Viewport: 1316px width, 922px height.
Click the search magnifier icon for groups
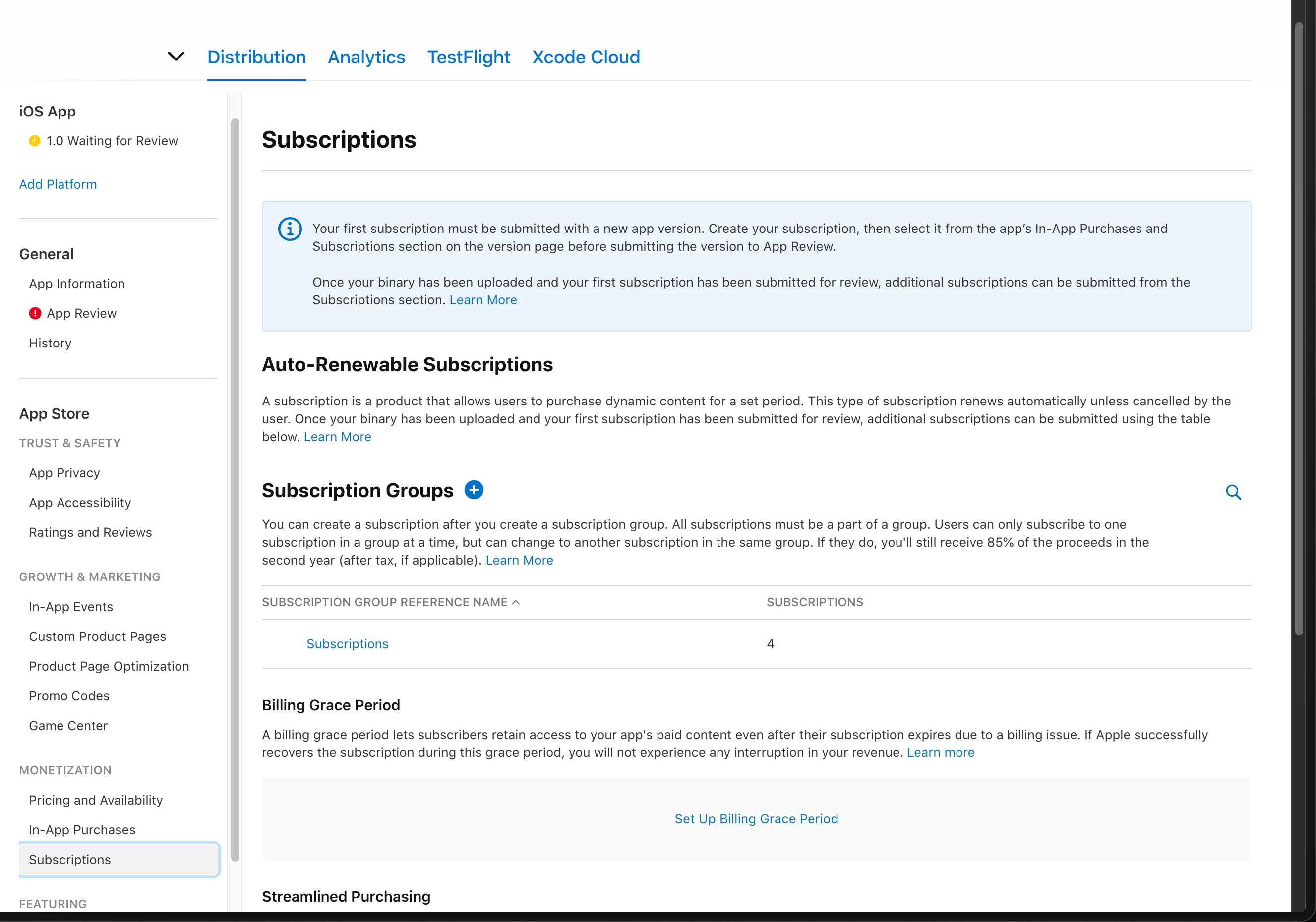click(1233, 492)
